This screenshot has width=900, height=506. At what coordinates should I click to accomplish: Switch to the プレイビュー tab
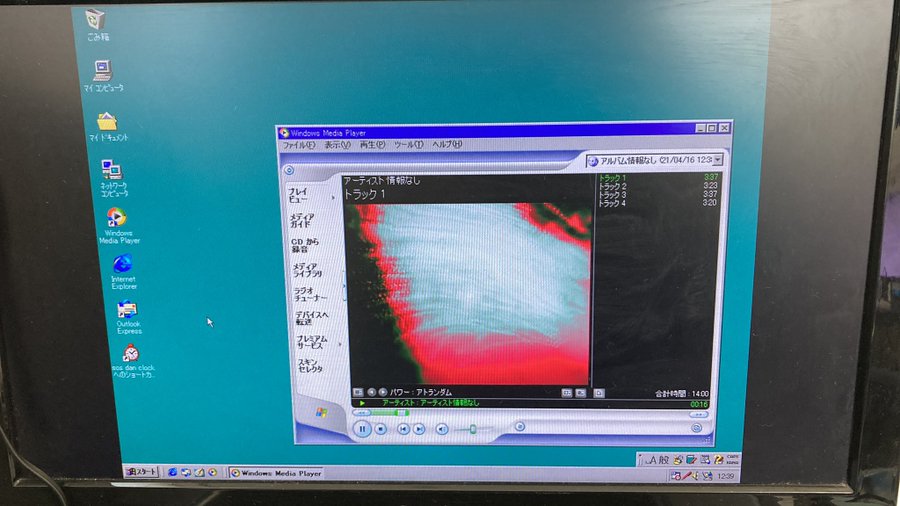tap(298, 195)
